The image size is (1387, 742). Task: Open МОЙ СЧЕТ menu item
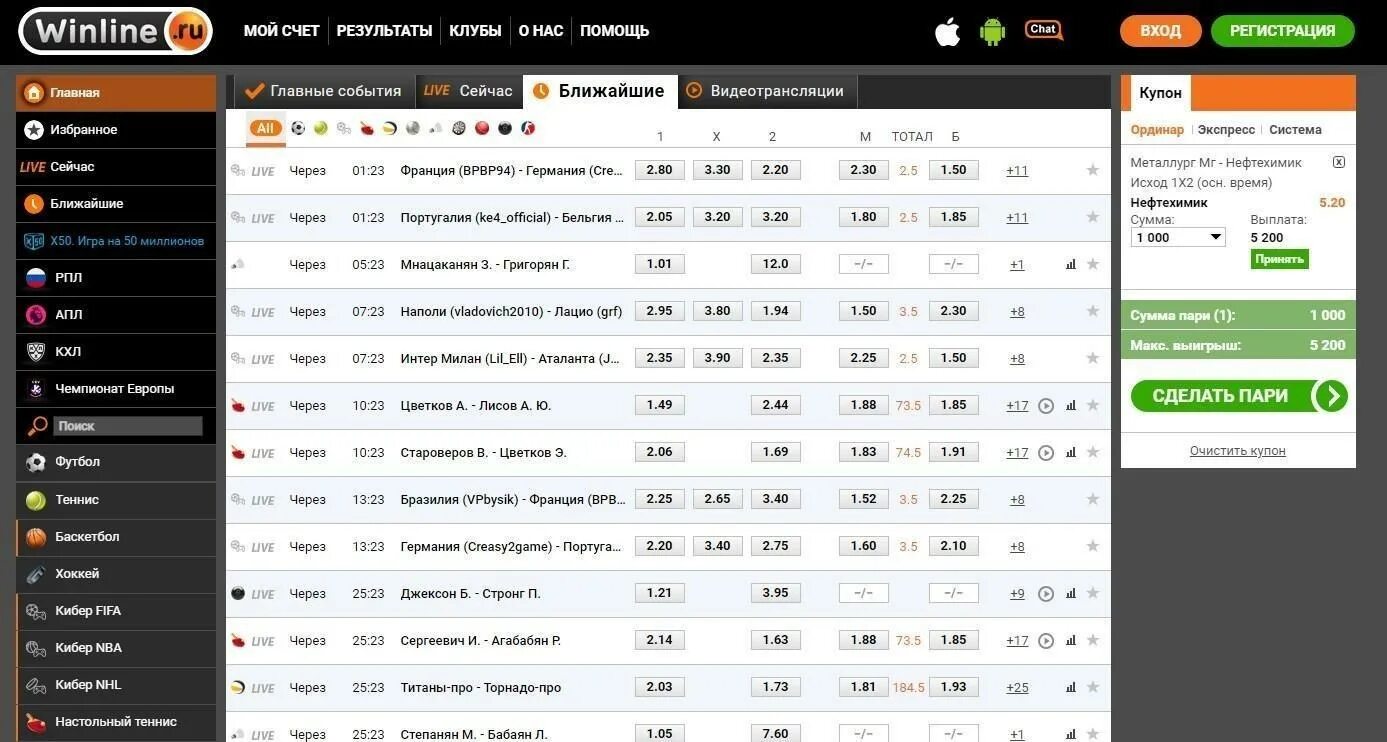(281, 31)
